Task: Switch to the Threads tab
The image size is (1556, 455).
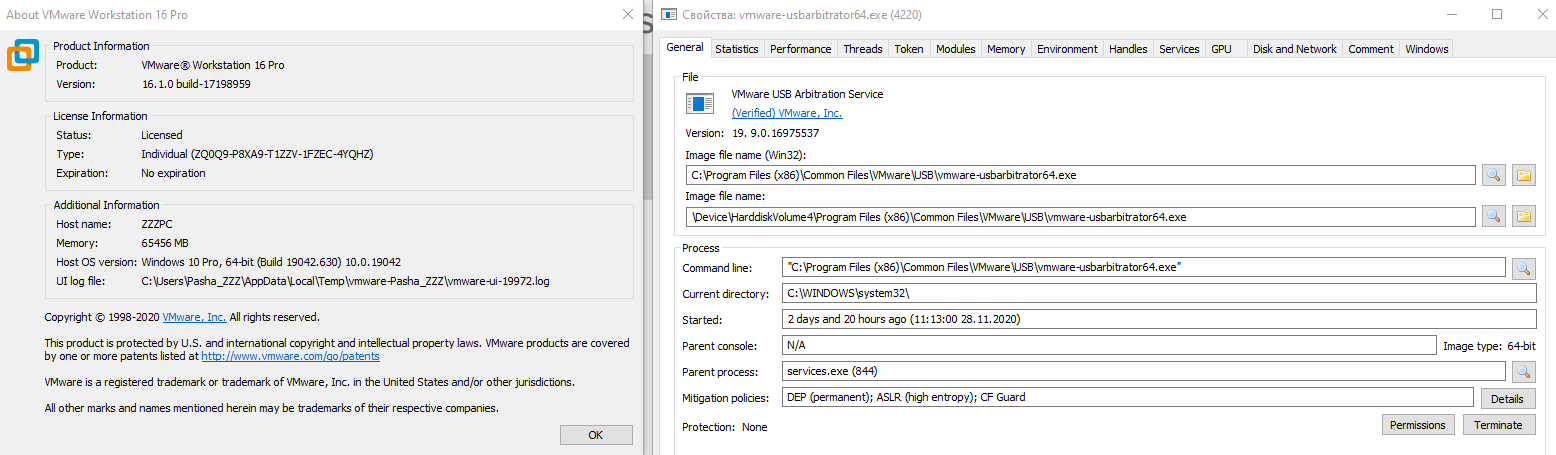Action: pos(862,49)
